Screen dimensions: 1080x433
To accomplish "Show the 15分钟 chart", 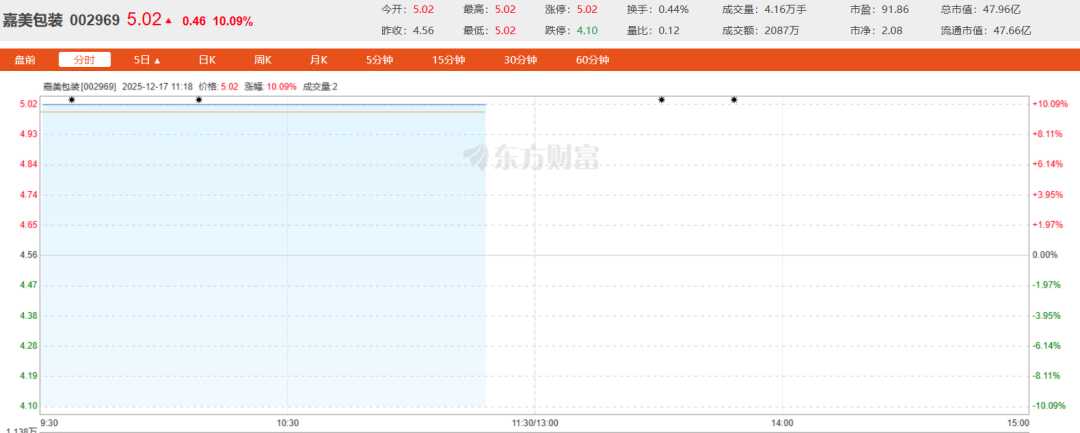I will tap(449, 60).
